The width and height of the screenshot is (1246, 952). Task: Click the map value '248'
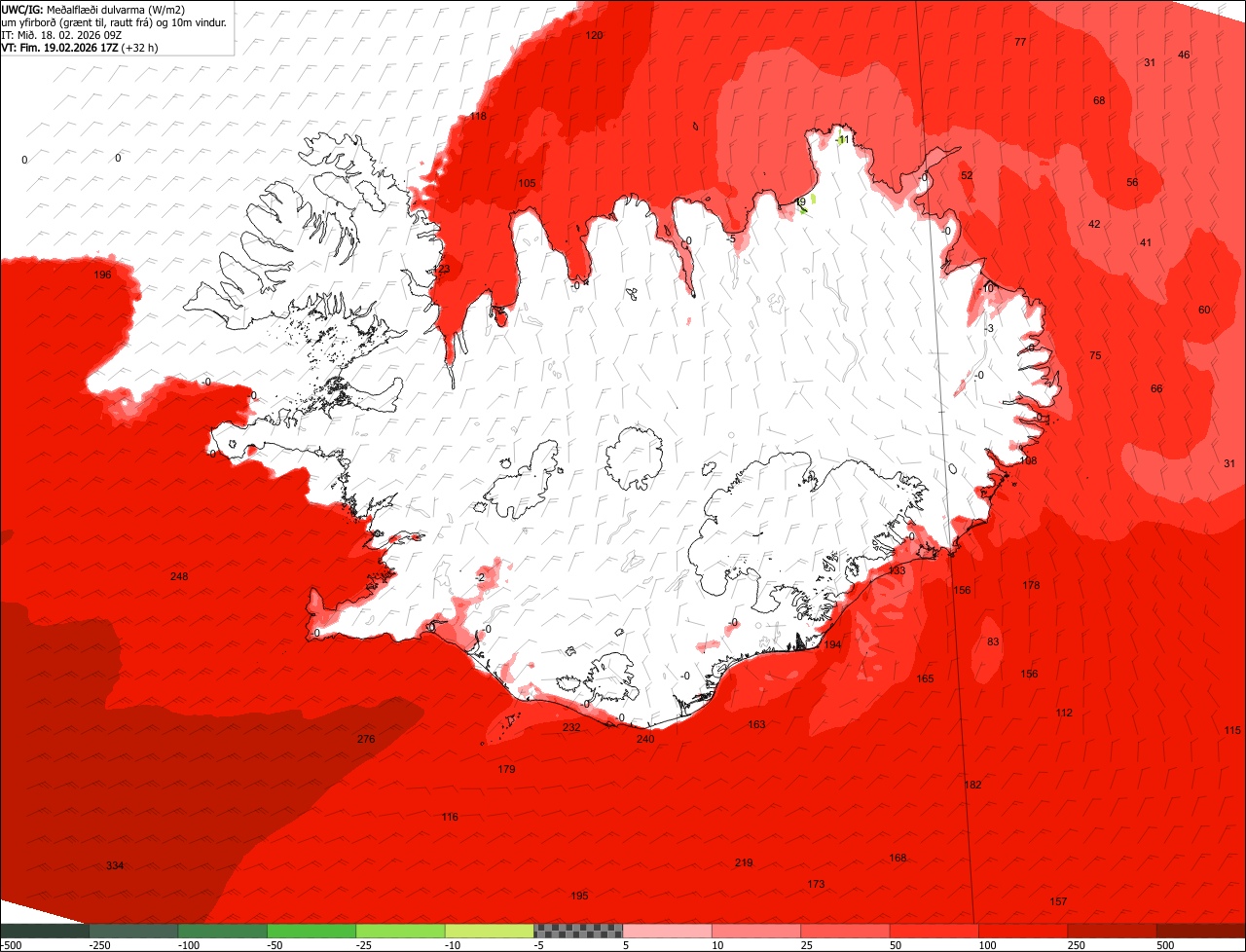(179, 577)
